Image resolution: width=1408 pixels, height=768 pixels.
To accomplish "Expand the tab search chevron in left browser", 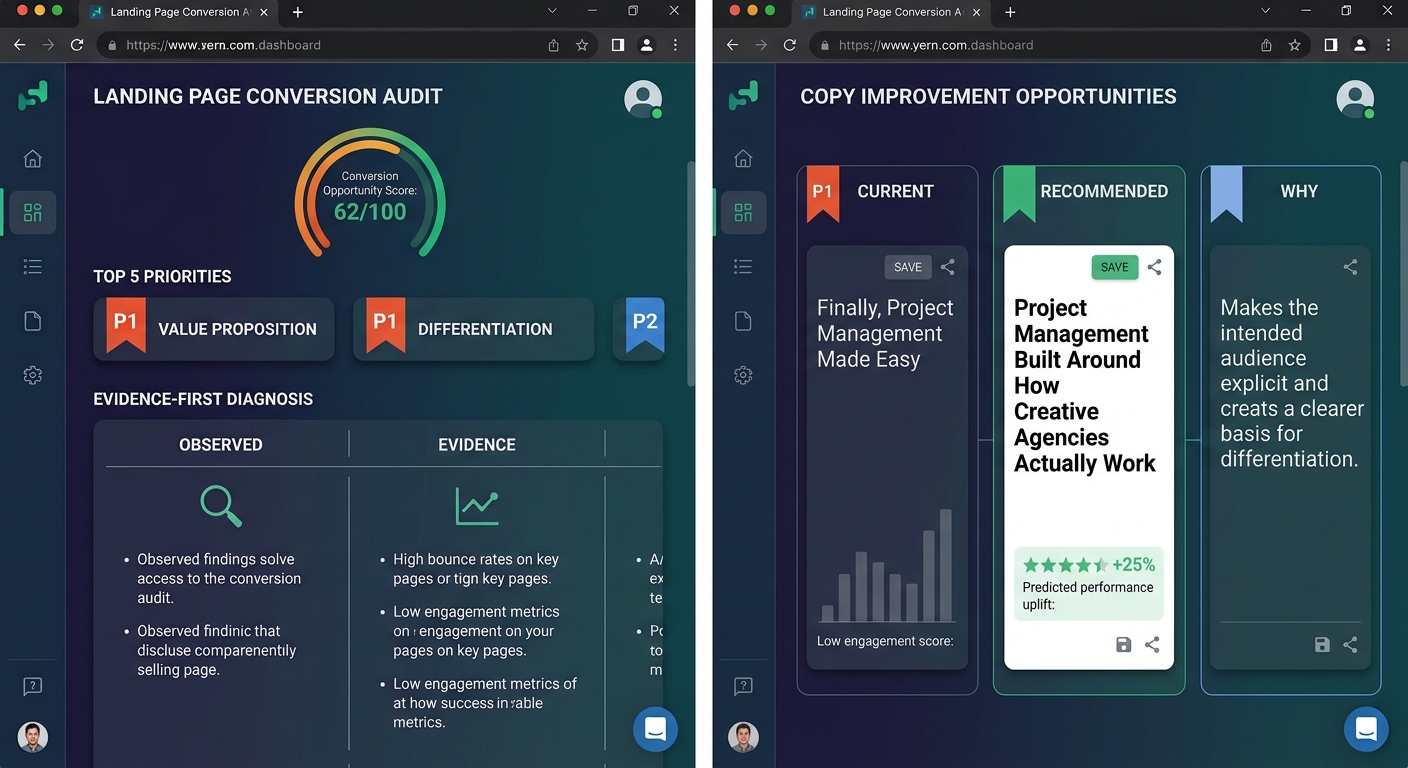I will tap(552, 11).
